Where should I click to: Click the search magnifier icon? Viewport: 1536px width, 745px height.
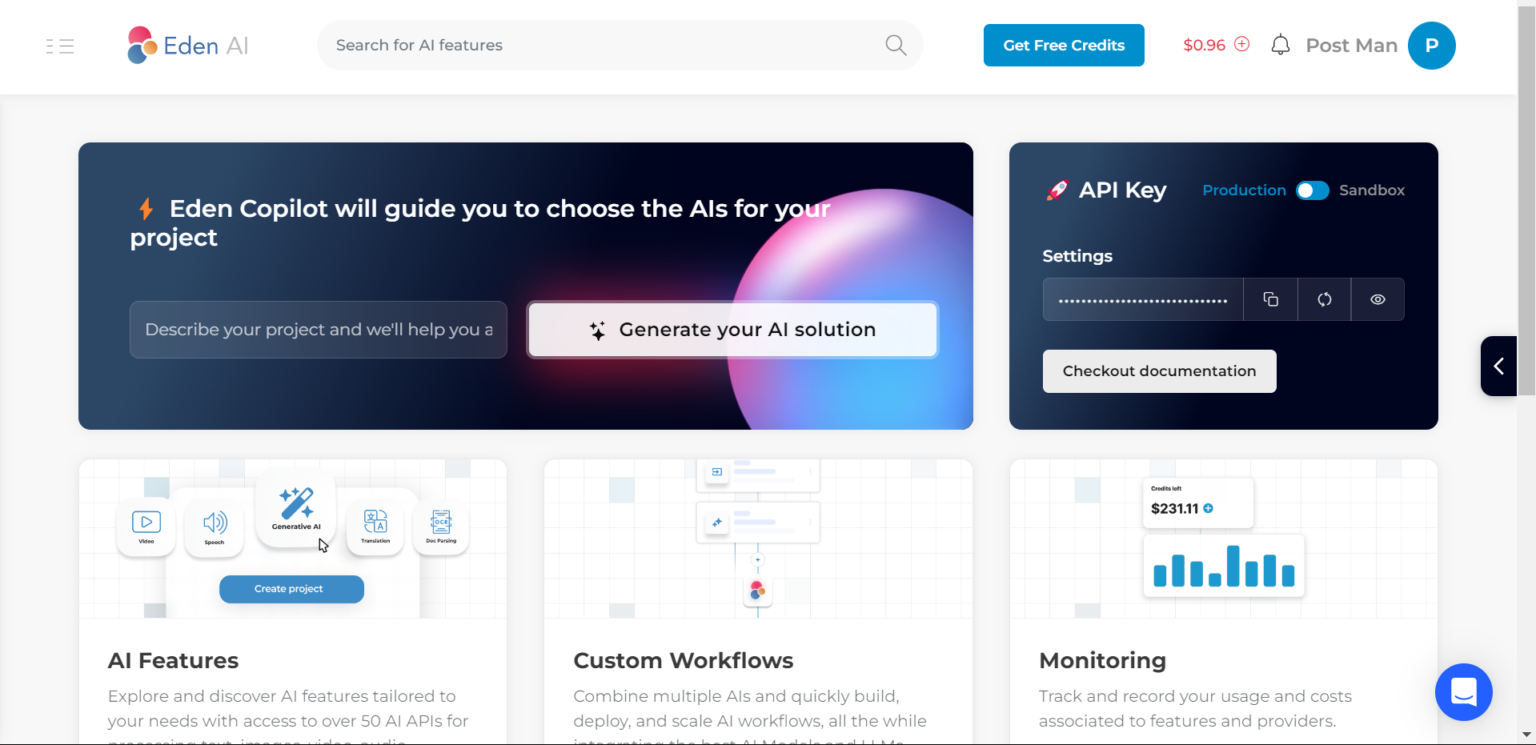pyautogui.click(x=895, y=45)
